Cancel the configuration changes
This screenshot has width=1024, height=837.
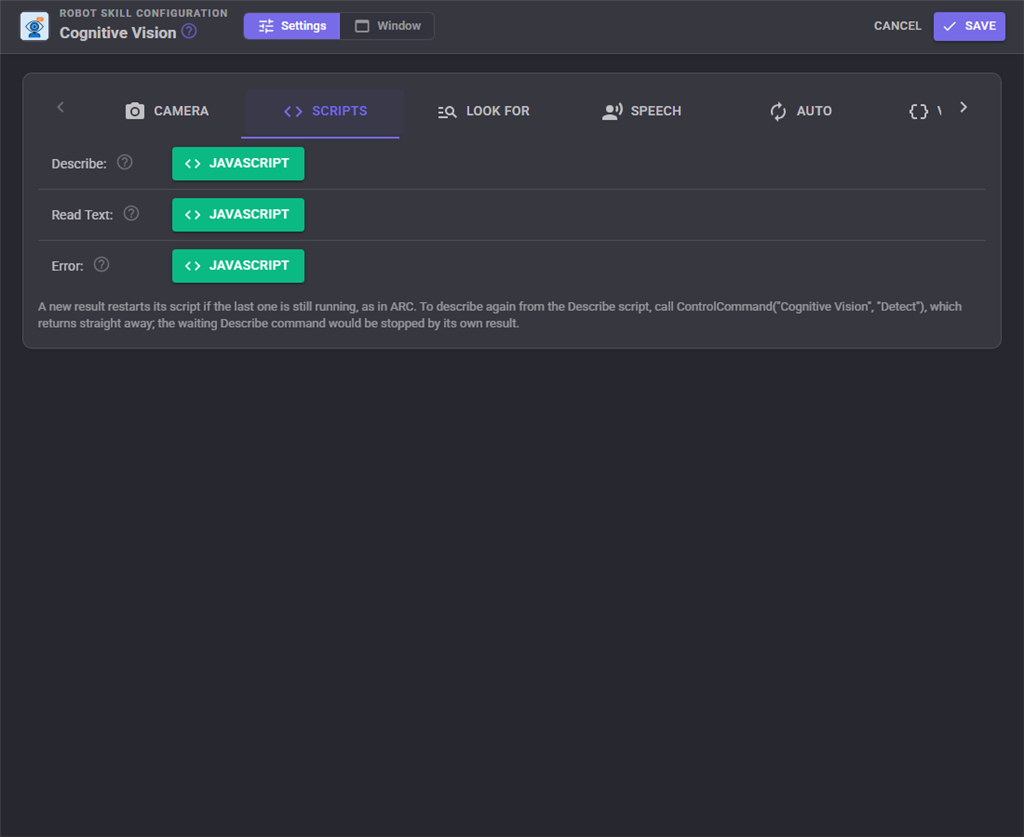pos(897,26)
